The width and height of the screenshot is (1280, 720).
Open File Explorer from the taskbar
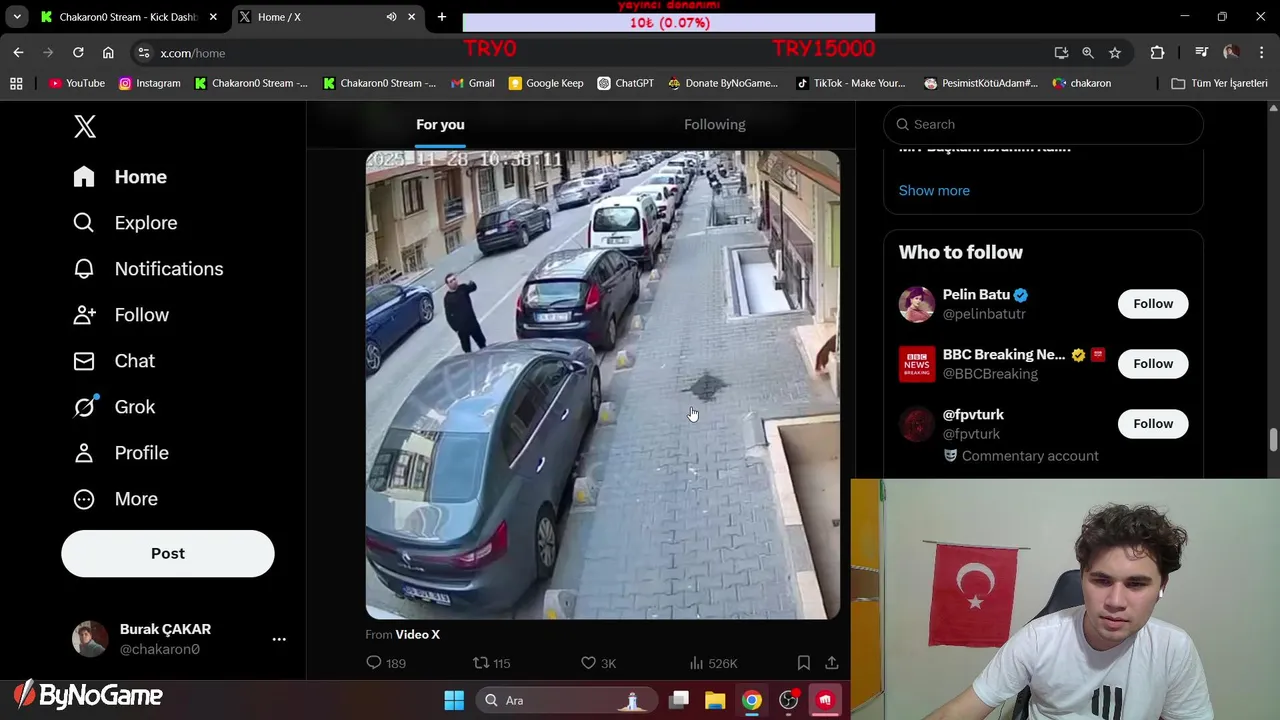715,700
